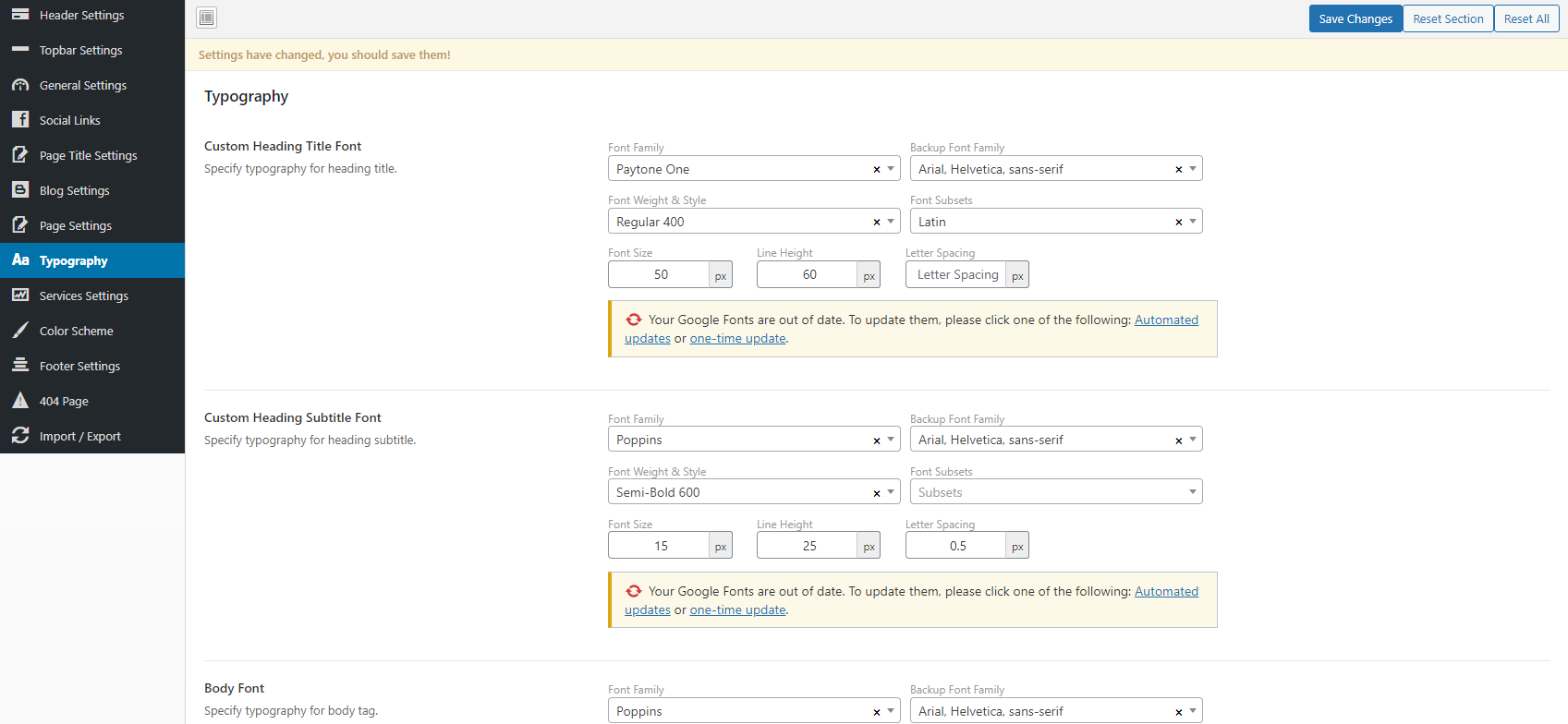Click Save Changes button
This screenshot has height=724, width=1568.
pyautogui.click(x=1355, y=18)
